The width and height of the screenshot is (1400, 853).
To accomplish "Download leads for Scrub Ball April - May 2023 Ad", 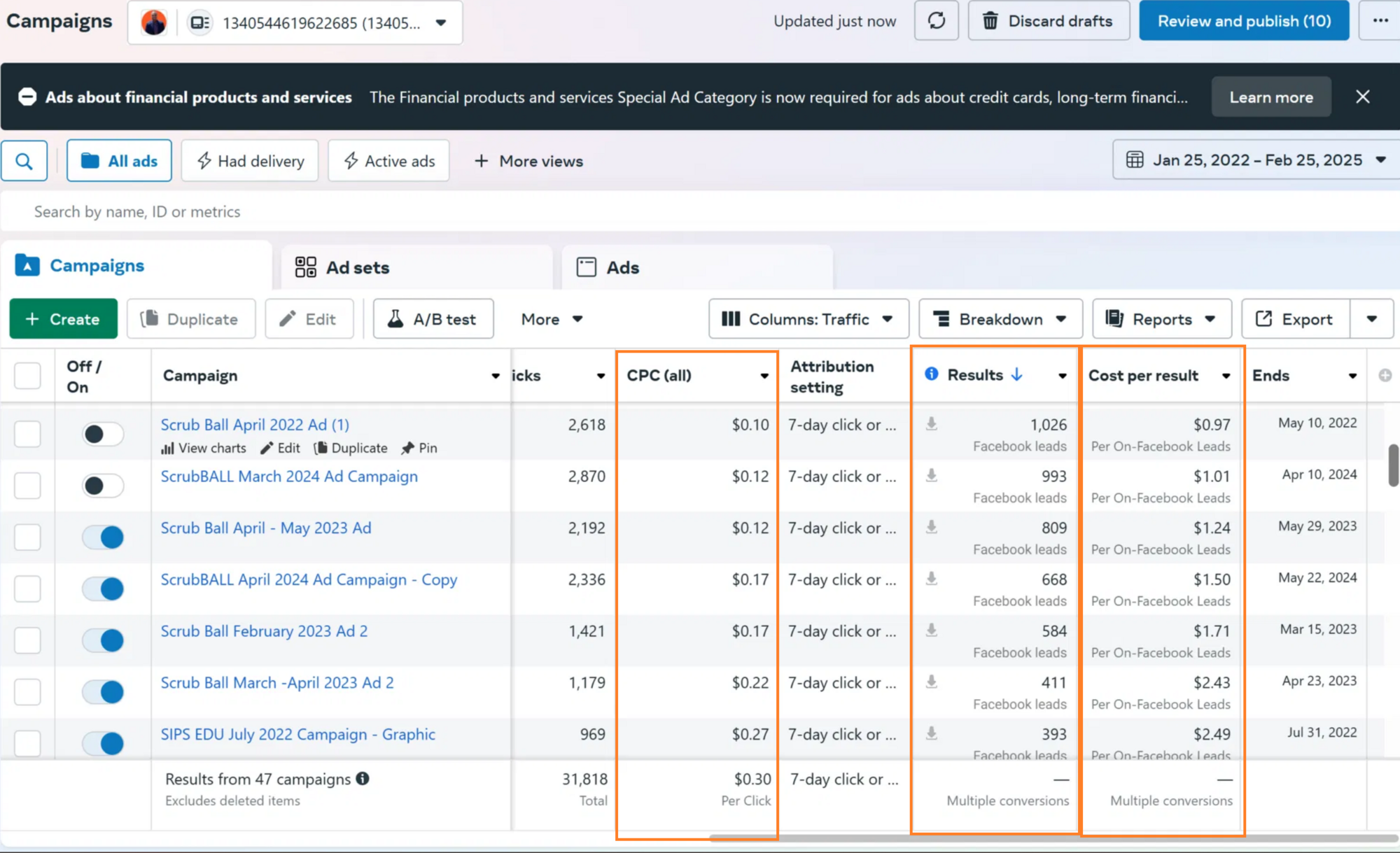I will (931, 527).
